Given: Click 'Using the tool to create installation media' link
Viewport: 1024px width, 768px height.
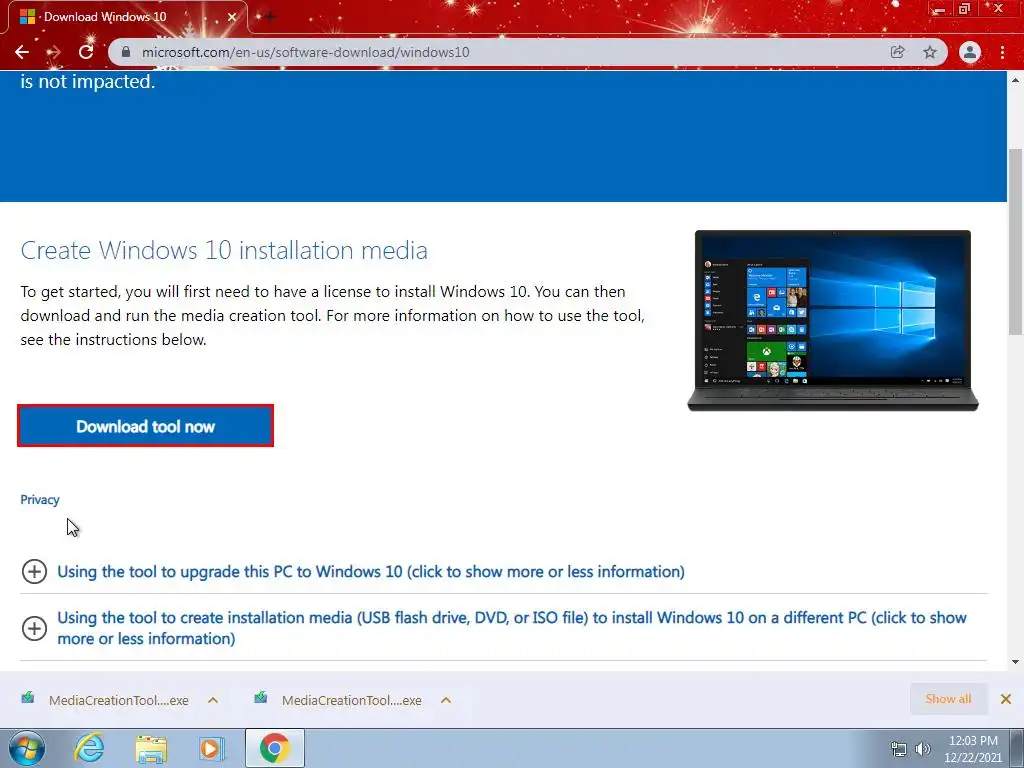Looking at the screenshot, I should pos(512,628).
